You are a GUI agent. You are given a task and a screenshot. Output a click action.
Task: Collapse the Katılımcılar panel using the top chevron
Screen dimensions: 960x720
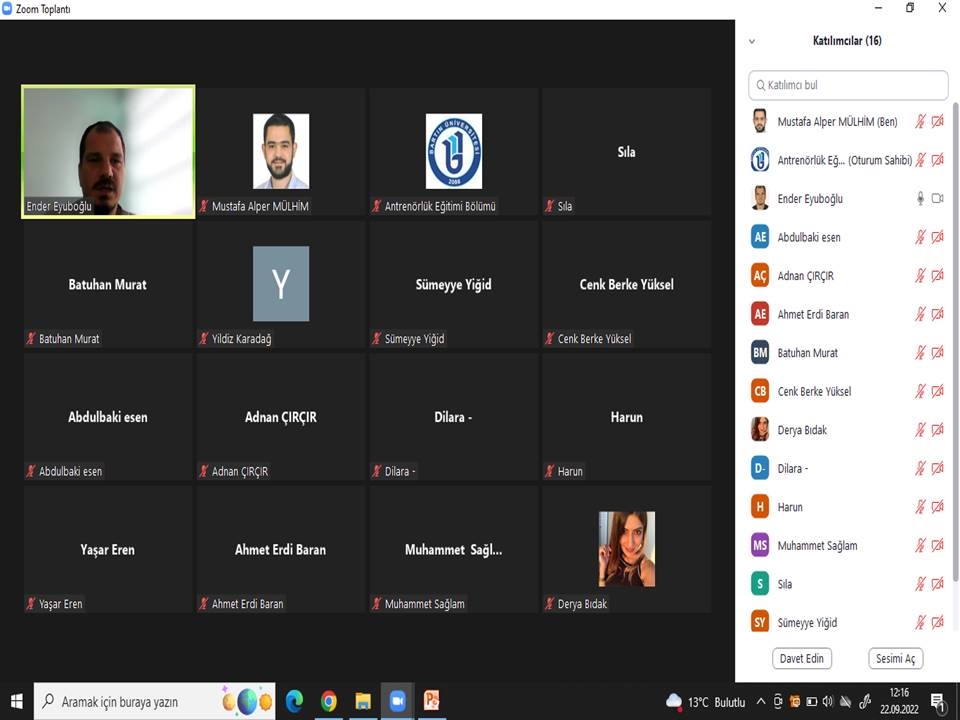(752, 41)
